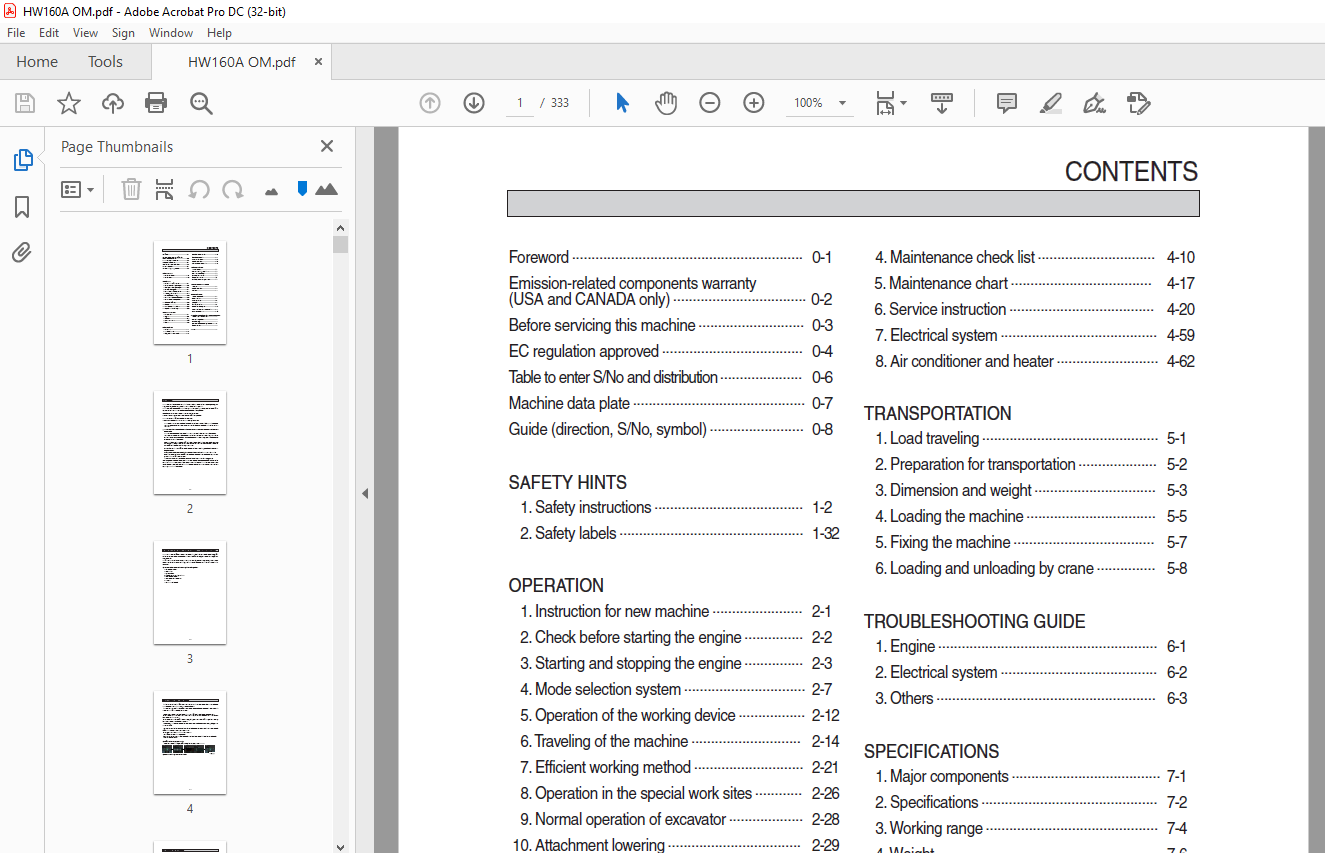The width and height of the screenshot is (1325, 853).
Task: Open thumbnail options dropdown menu
Action: pyautogui.click(x=77, y=189)
